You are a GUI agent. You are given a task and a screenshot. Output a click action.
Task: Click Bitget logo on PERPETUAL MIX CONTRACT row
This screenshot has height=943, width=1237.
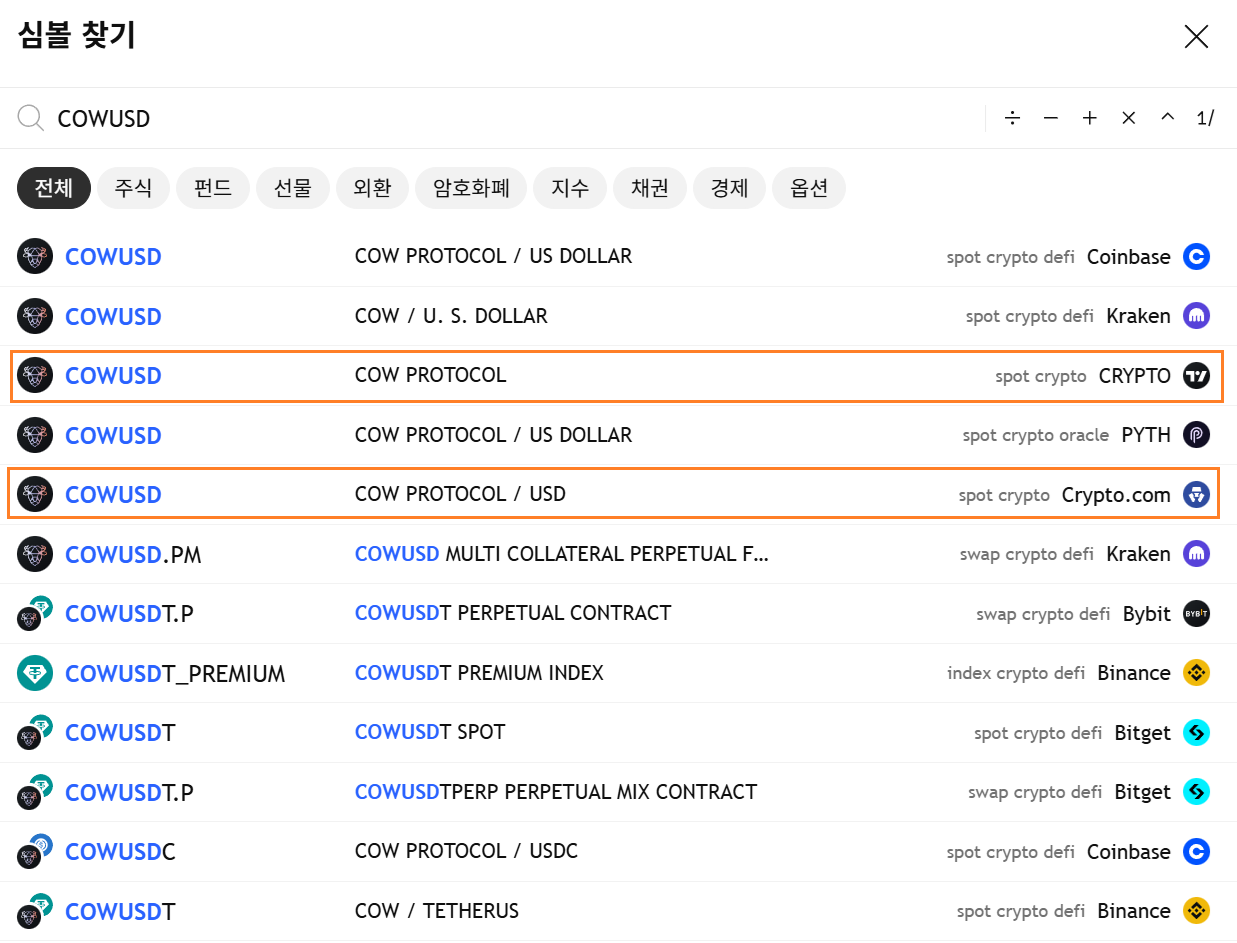coord(1196,792)
